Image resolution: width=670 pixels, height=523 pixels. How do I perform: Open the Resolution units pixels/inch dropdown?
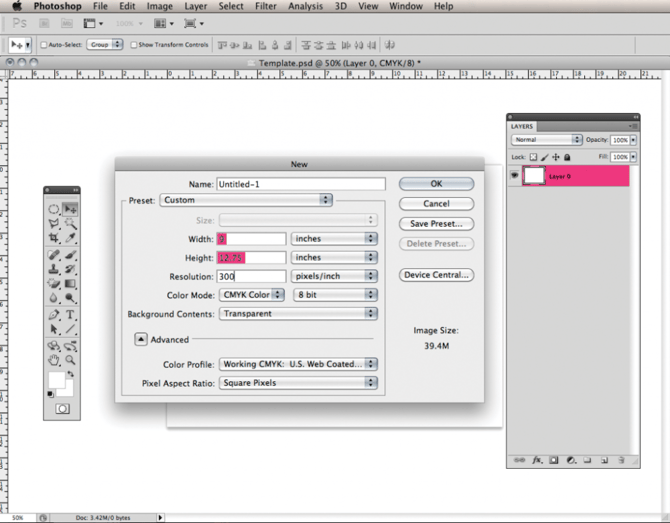(x=334, y=276)
